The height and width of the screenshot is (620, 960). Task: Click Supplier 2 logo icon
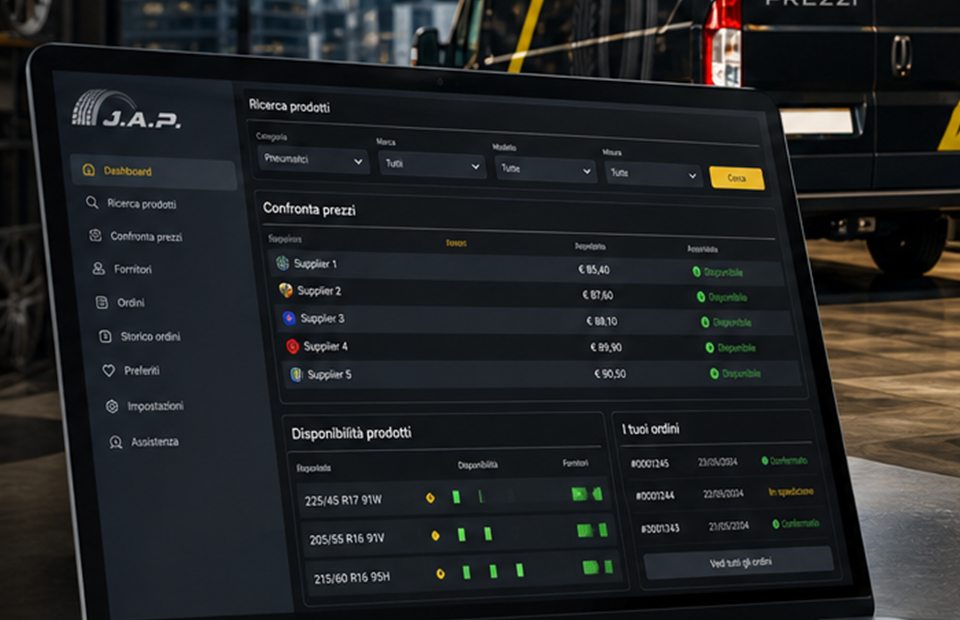coord(286,290)
